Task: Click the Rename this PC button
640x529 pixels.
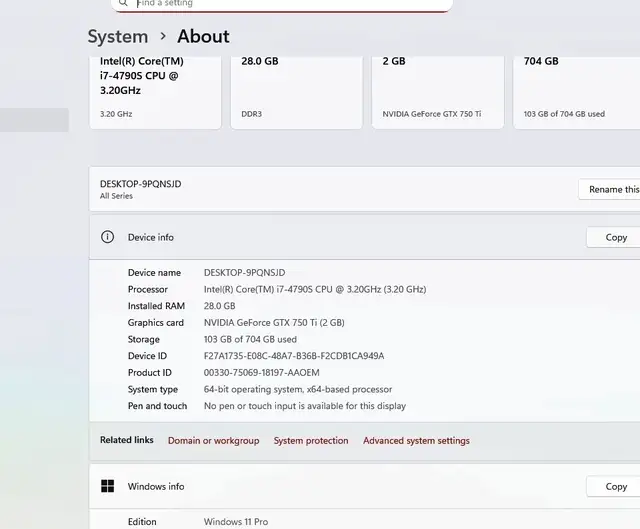Action: [609, 189]
